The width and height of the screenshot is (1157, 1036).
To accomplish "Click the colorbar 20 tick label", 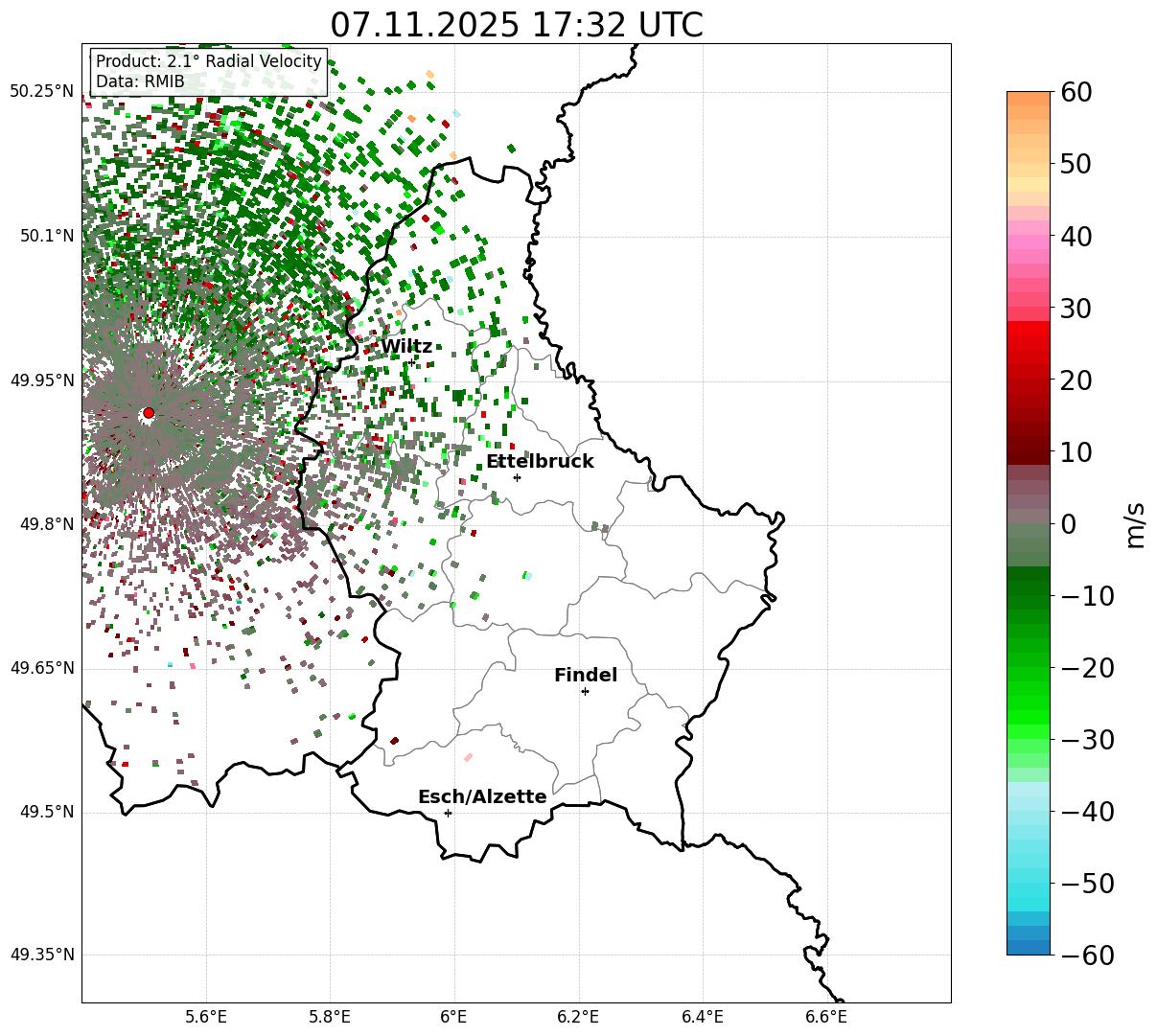I will [1075, 380].
